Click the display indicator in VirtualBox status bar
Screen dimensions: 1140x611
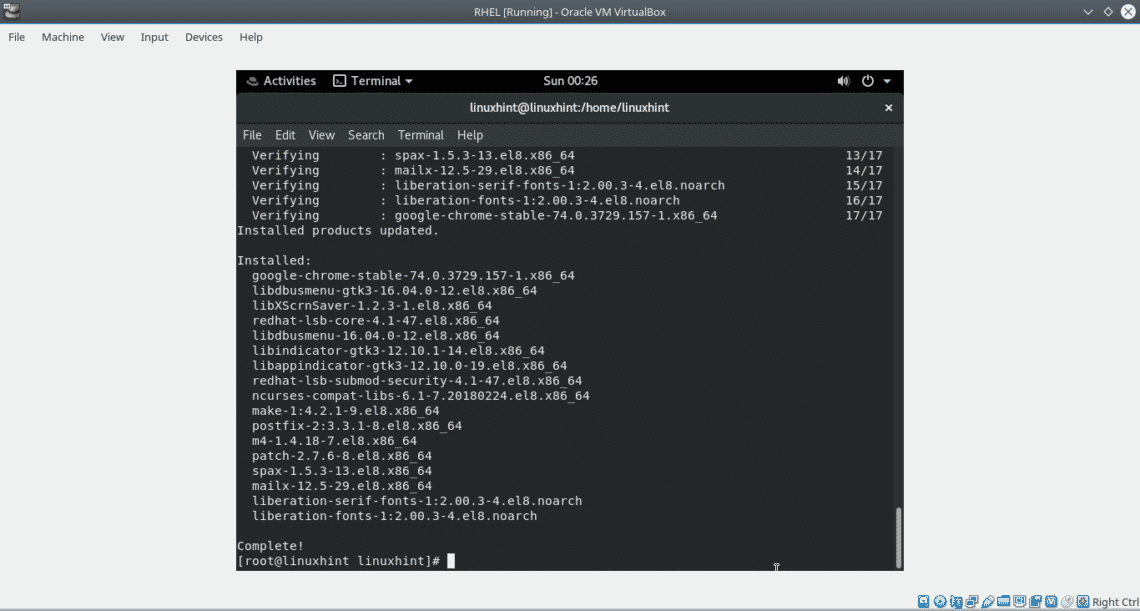click(x=1019, y=602)
